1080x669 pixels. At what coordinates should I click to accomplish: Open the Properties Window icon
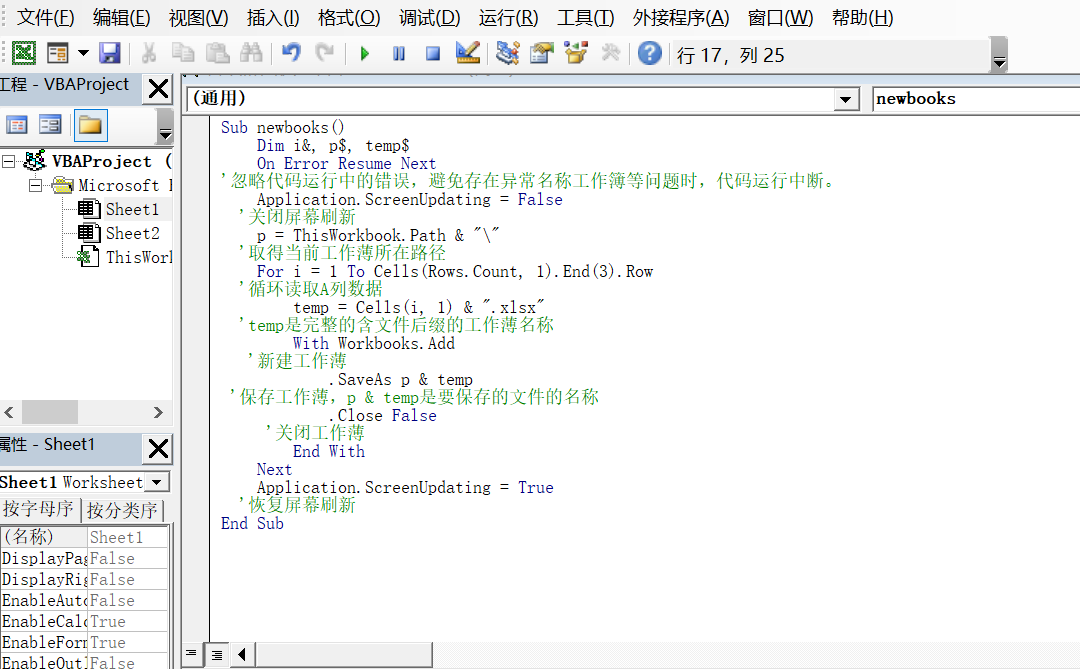pyautogui.click(x=542, y=53)
